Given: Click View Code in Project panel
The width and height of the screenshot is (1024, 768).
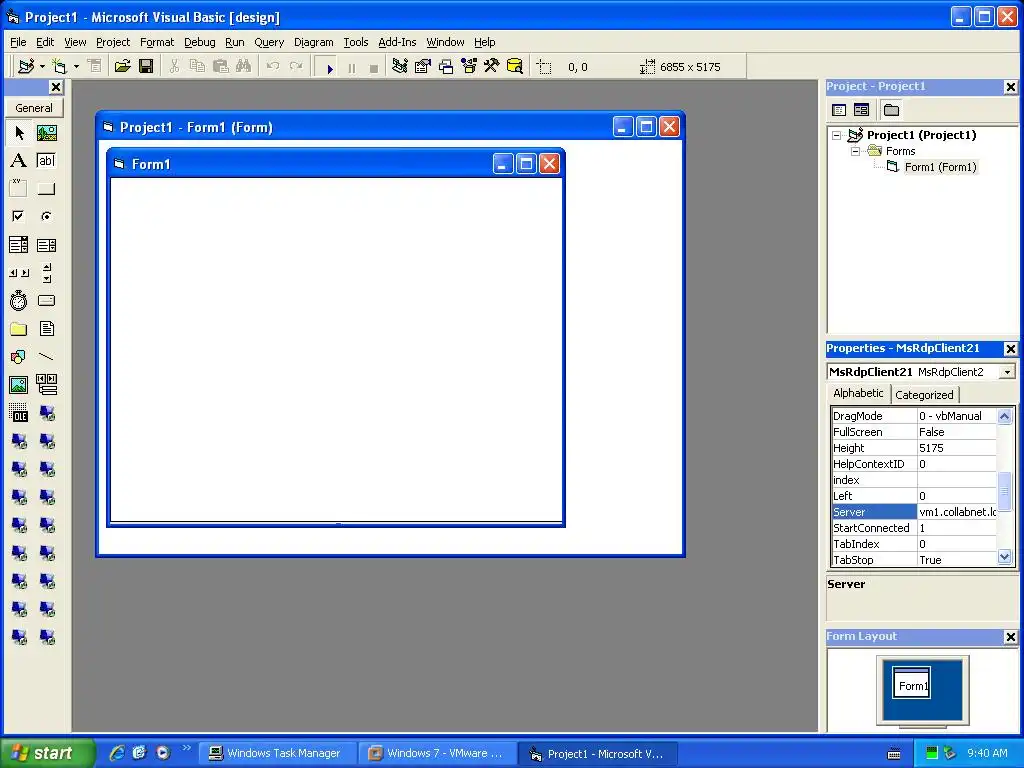Looking at the screenshot, I should (839, 110).
